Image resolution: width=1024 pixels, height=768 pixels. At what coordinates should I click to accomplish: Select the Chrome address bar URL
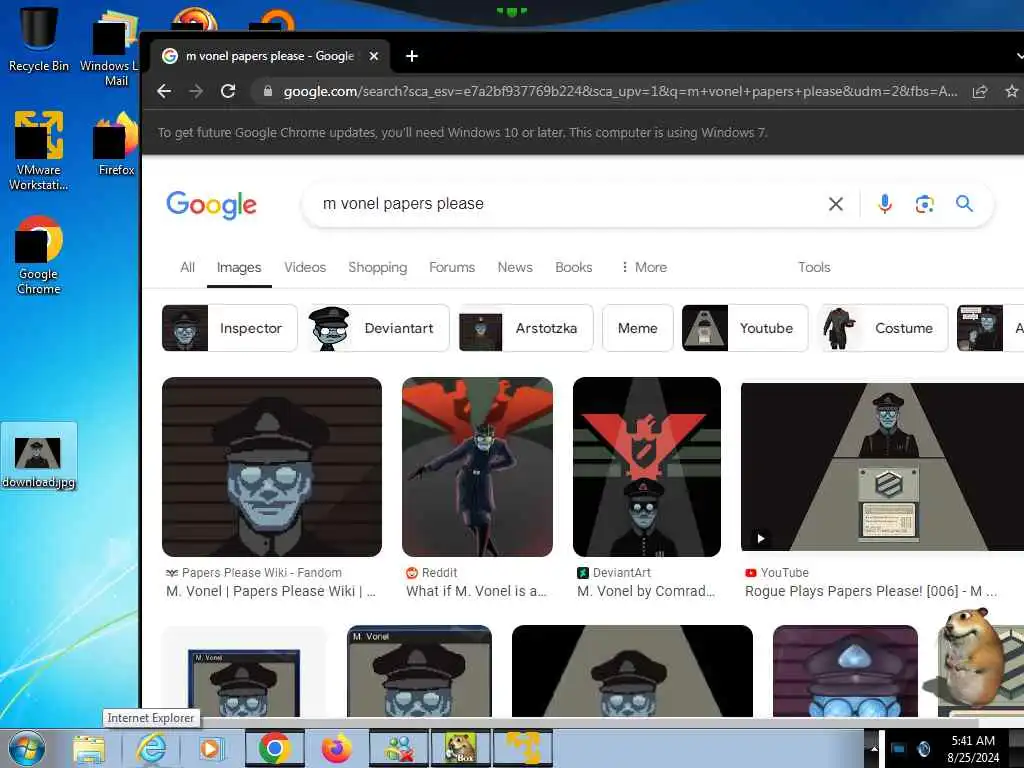click(620, 91)
